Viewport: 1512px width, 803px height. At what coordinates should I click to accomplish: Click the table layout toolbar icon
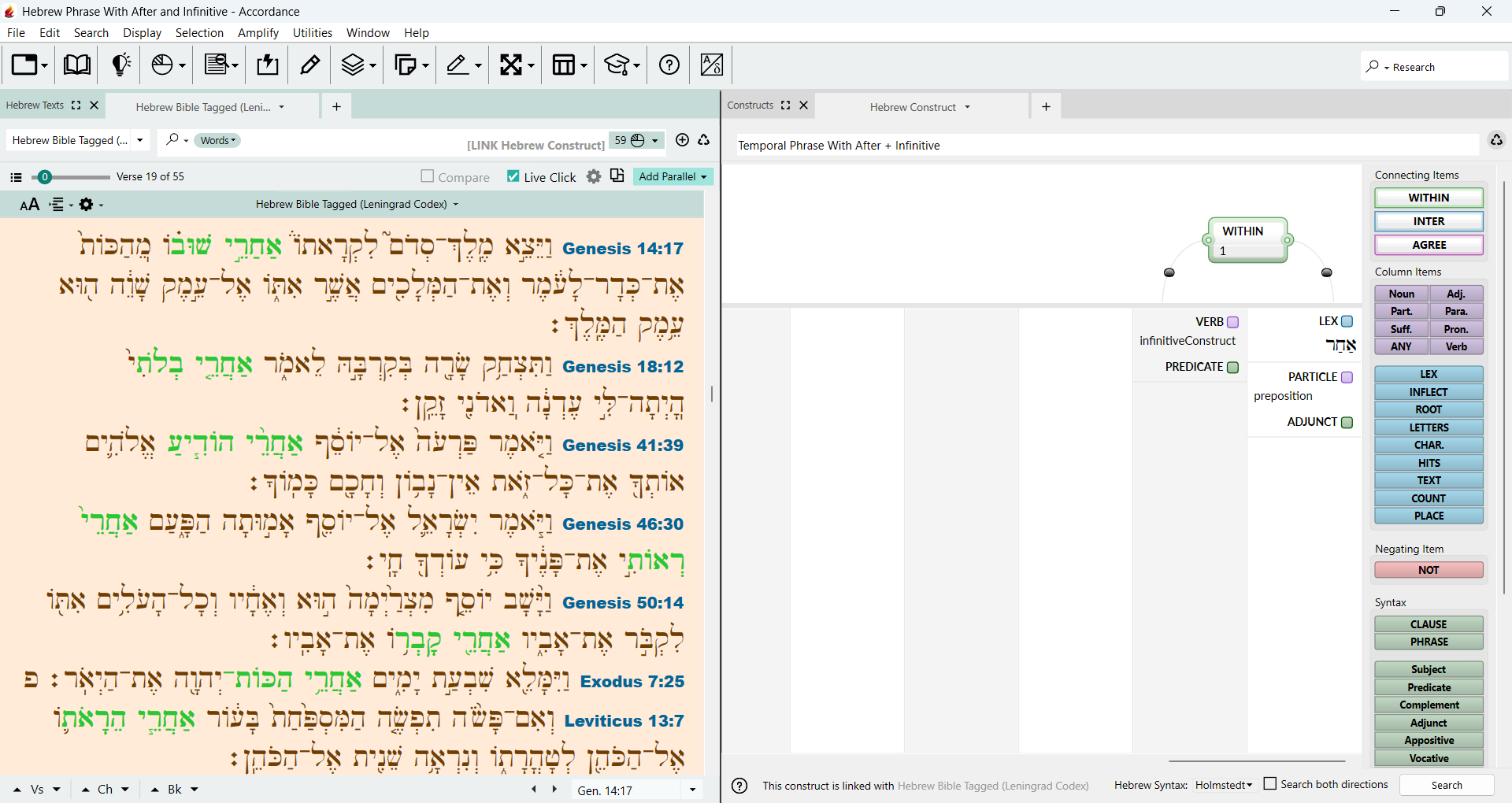coord(570,65)
